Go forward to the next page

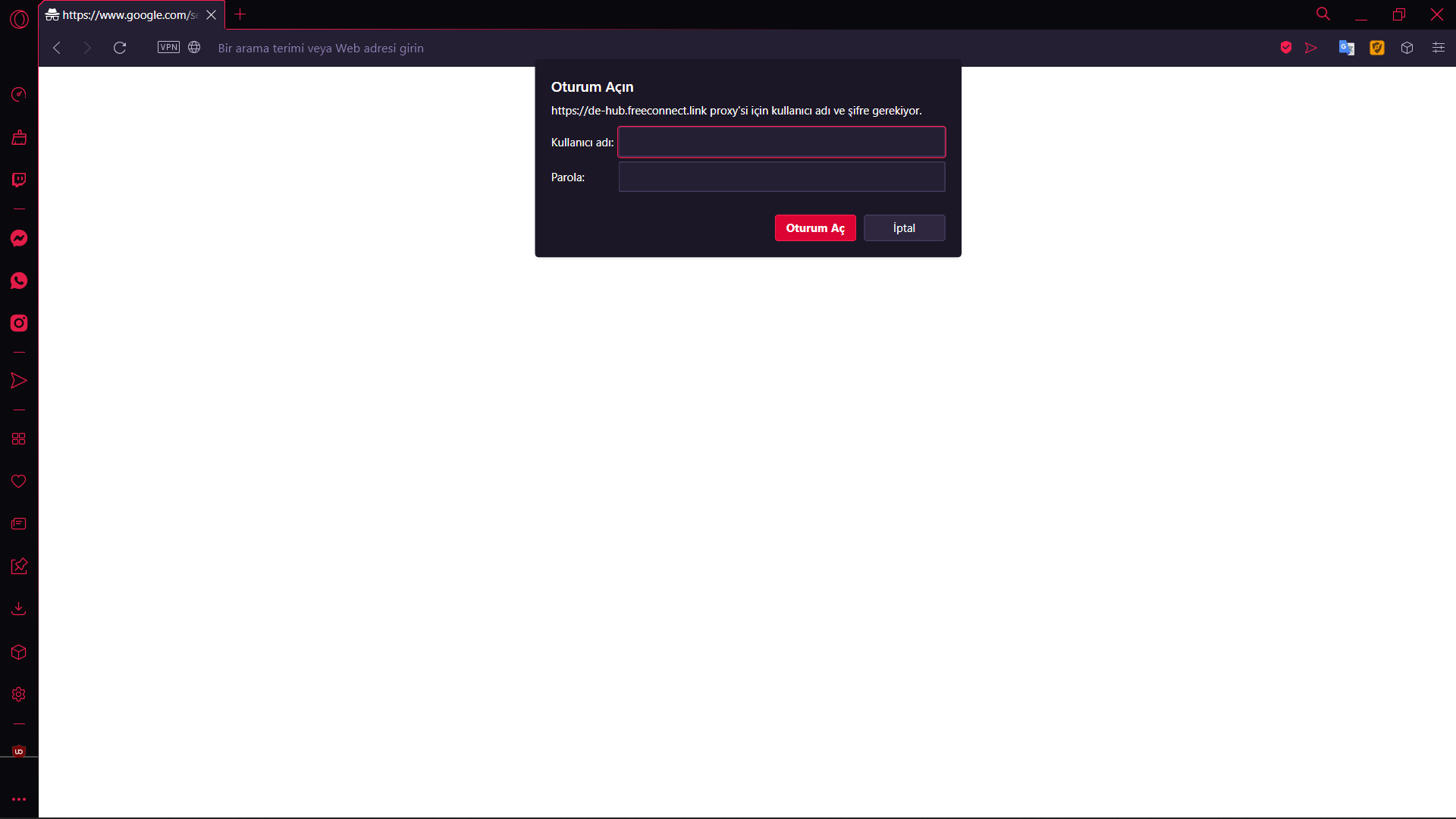coord(87,48)
